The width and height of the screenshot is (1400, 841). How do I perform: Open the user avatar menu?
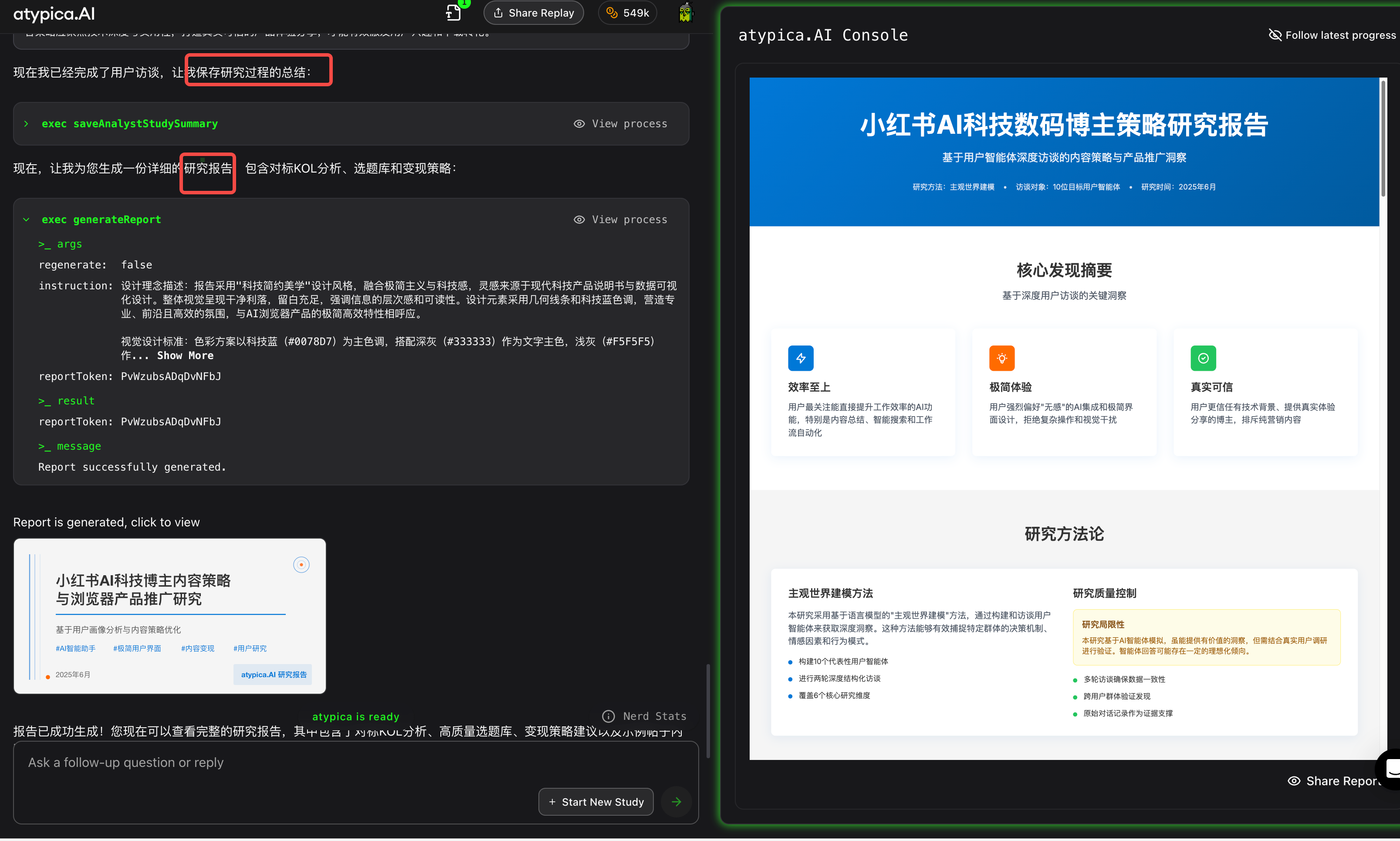(685, 13)
